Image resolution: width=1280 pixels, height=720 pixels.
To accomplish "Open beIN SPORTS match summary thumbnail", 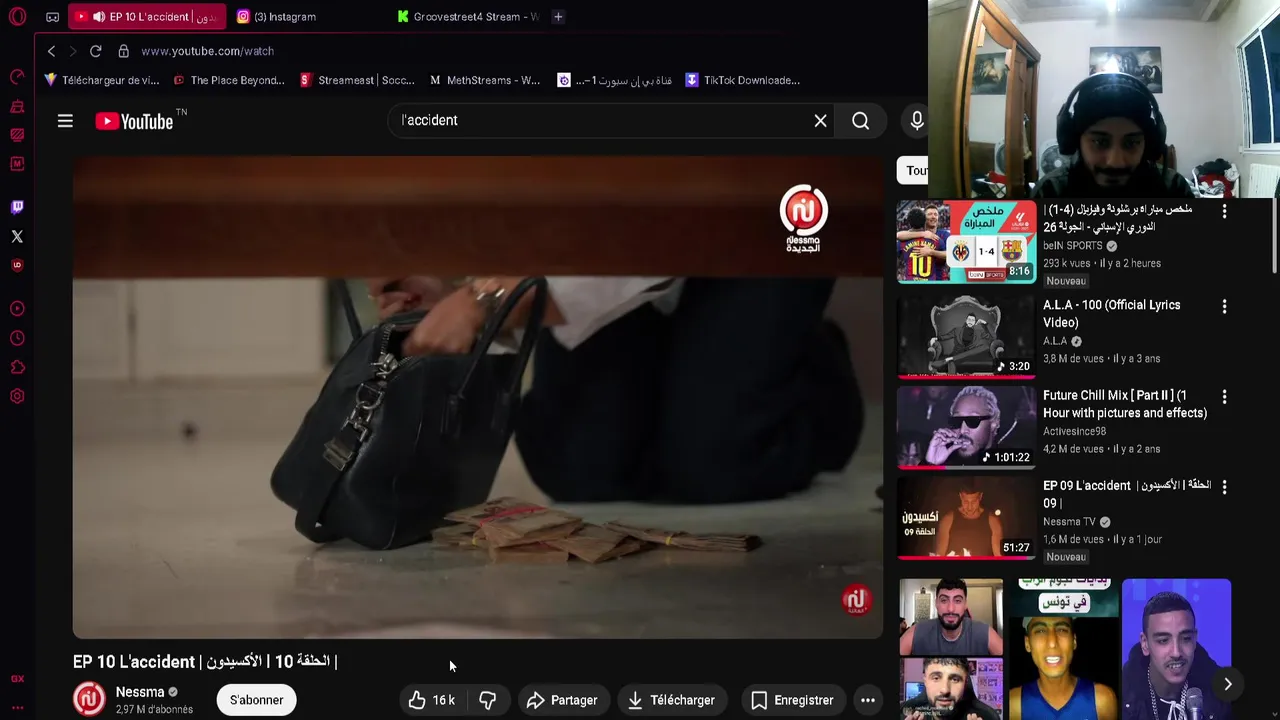I will (x=966, y=241).
